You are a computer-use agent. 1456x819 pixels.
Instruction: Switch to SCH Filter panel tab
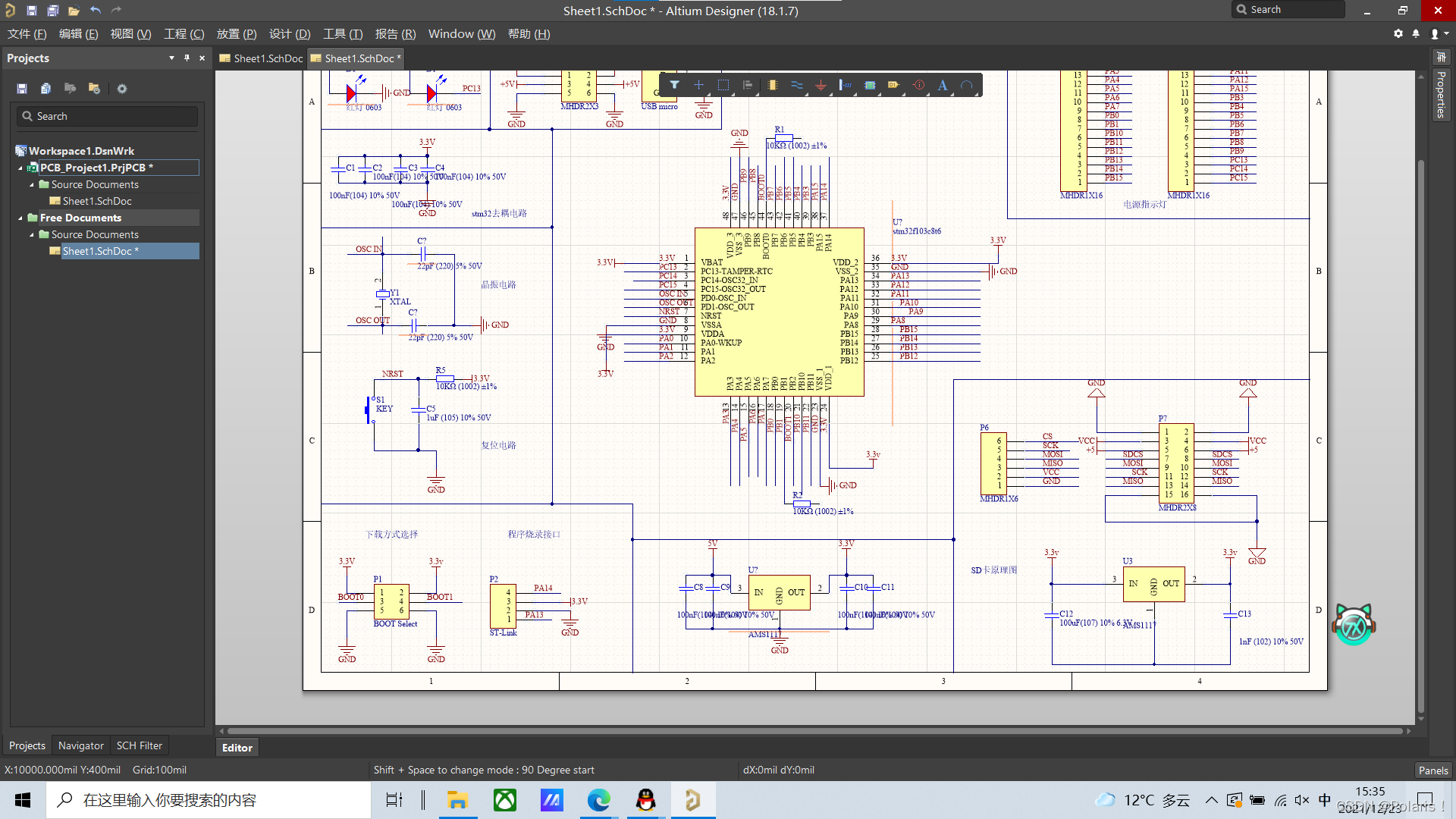[x=139, y=745]
